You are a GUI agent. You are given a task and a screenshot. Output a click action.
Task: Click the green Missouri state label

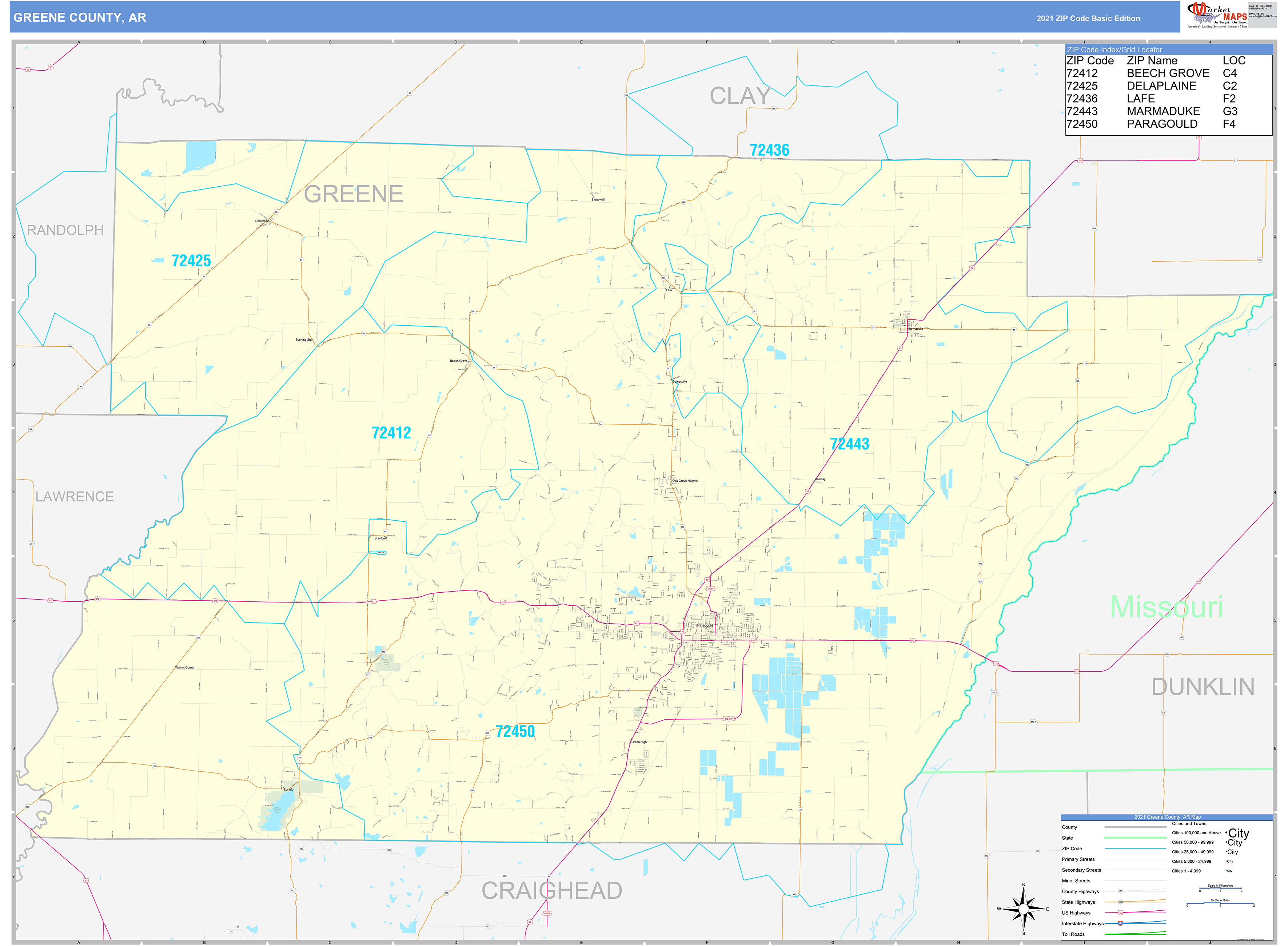pos(1166,607)
